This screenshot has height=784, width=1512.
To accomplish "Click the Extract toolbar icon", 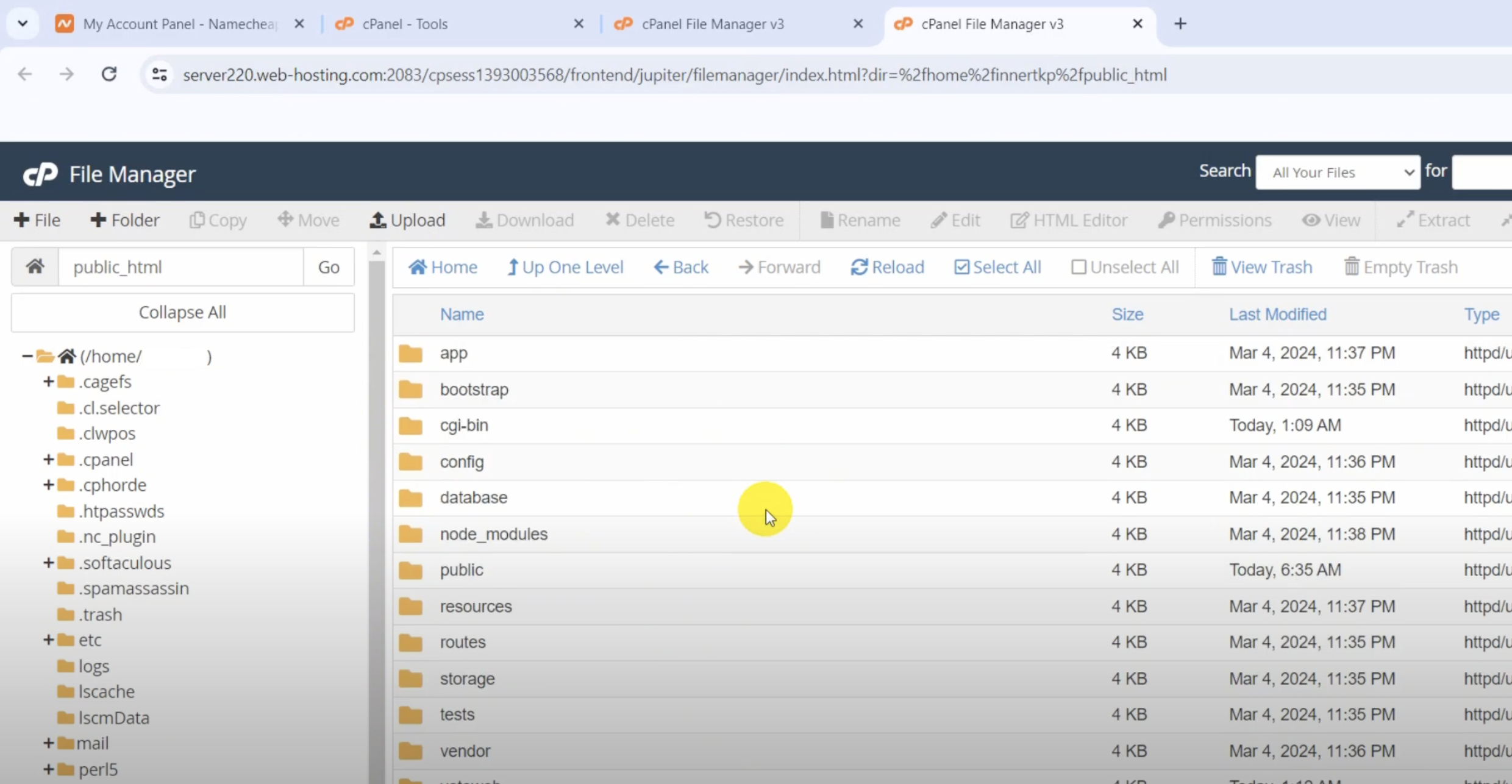I will tap(1433, 220).
